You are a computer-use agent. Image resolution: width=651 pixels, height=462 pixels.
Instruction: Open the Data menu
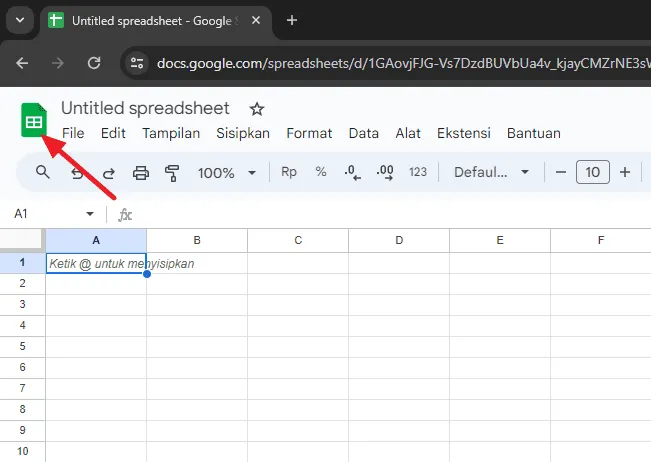tap(364, 133)
